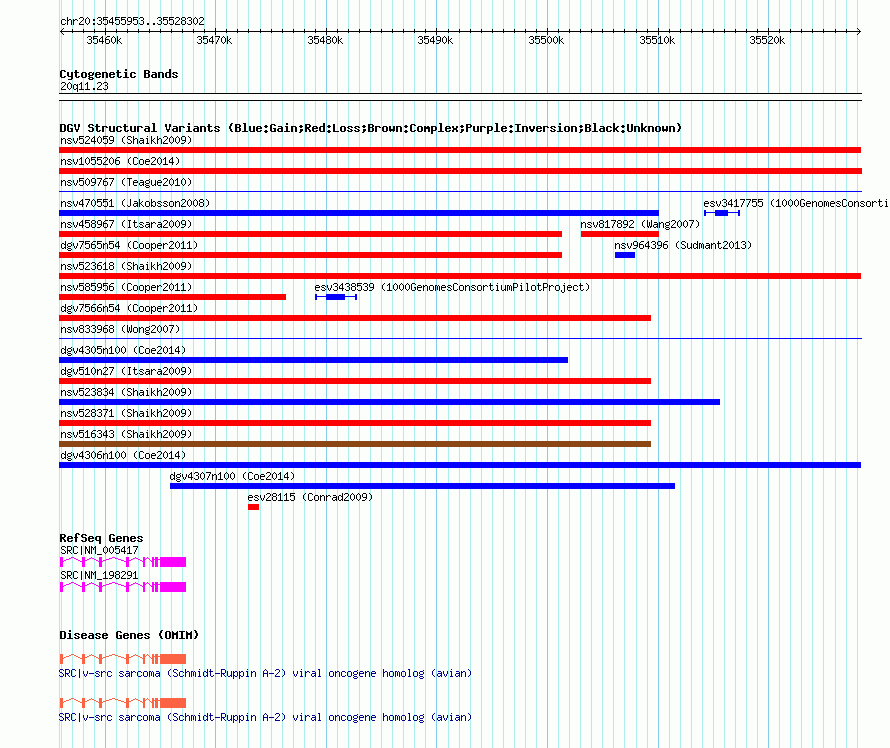Click the chr20:35455953..35528302 coordinate text

pos(132,22)
